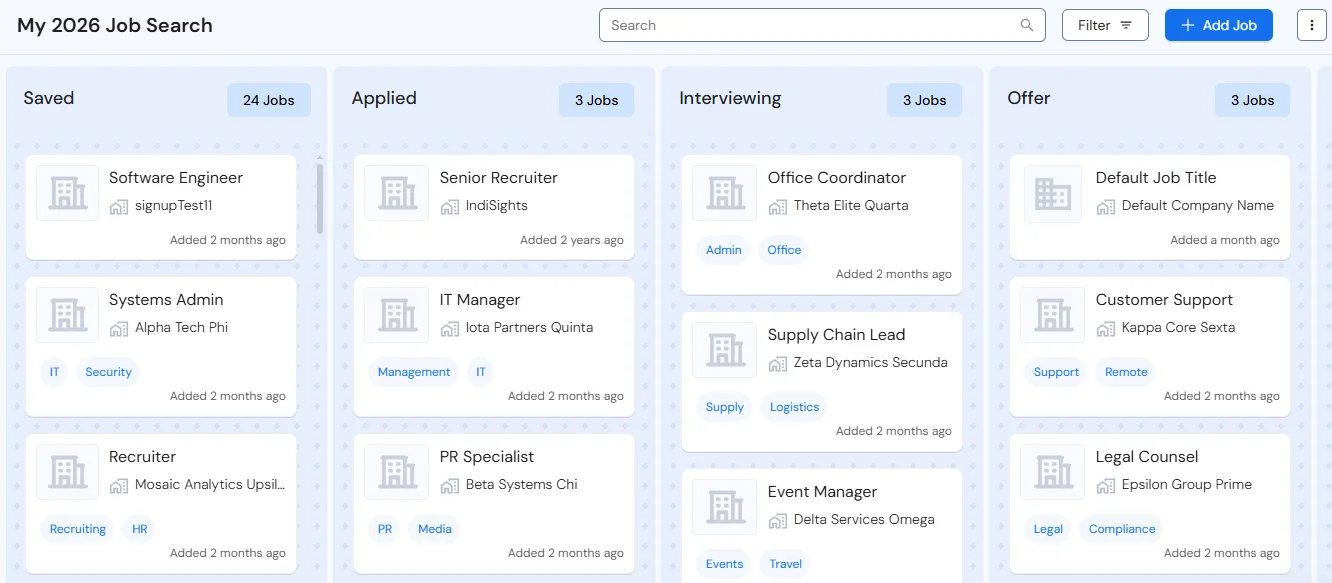The width and height of the screenshot is (1332, 583).
Task: Click the building icon on Senior Recruiter card
Action: 396,192
